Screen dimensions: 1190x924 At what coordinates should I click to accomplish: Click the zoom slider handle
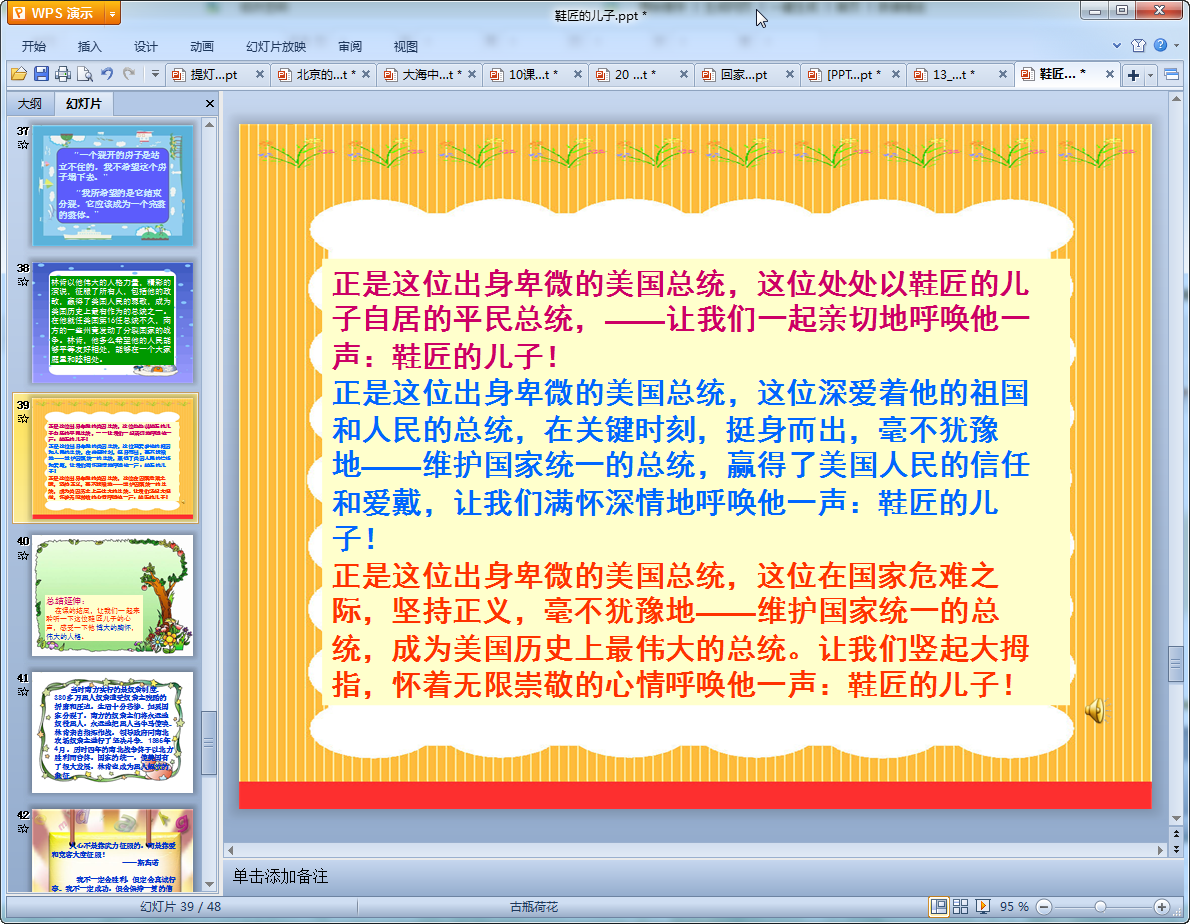(1100, 907)
